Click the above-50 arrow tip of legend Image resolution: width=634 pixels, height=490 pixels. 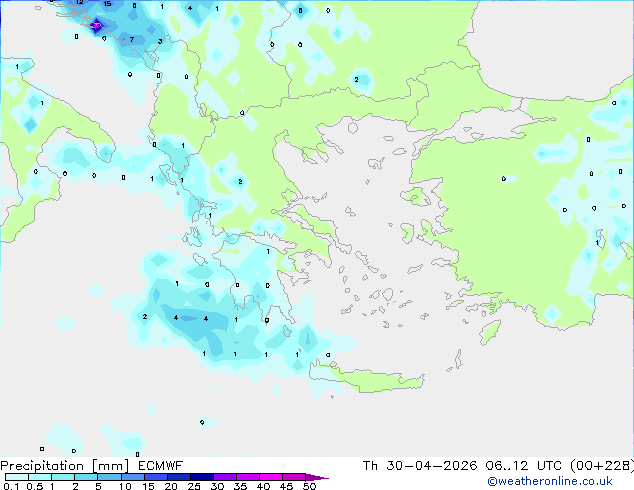[317, 477]
